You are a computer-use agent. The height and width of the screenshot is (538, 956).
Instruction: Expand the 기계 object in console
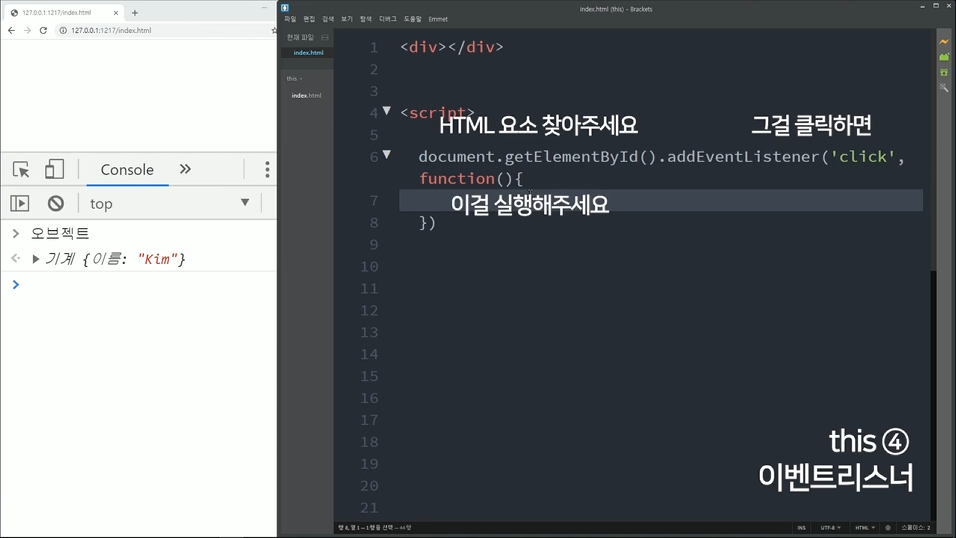coord(35,259)
